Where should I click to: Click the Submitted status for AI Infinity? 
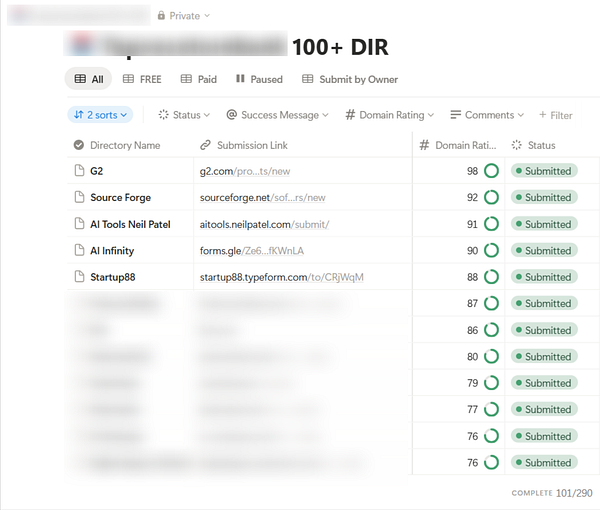[544, 250]
